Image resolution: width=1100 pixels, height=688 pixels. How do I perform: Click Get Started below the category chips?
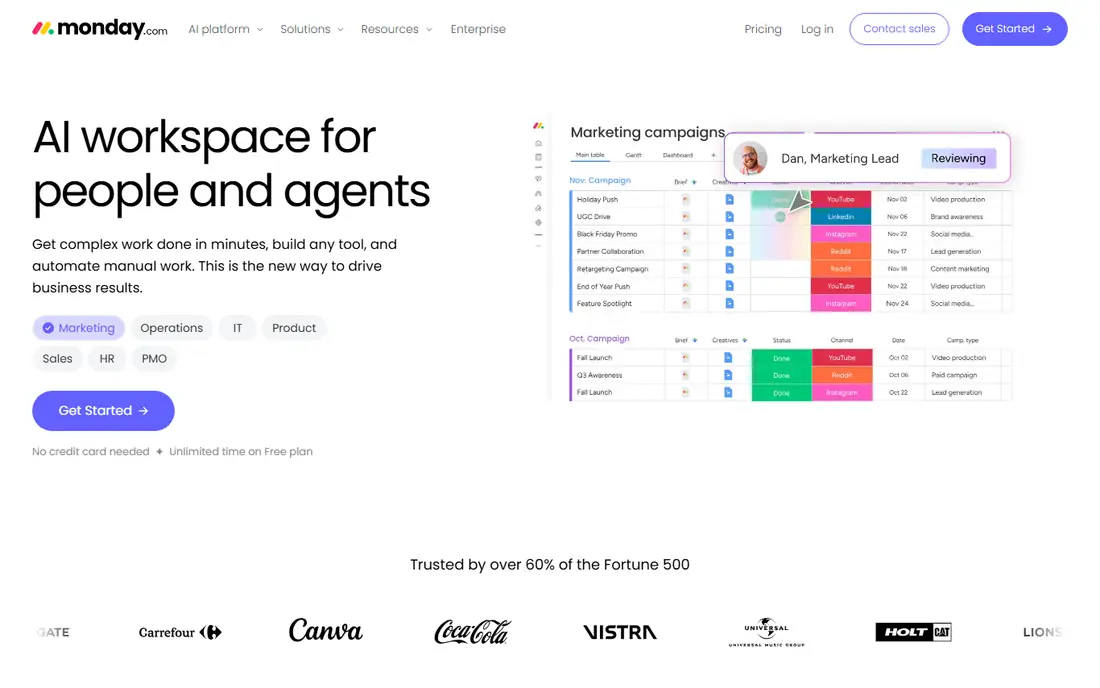103,410
